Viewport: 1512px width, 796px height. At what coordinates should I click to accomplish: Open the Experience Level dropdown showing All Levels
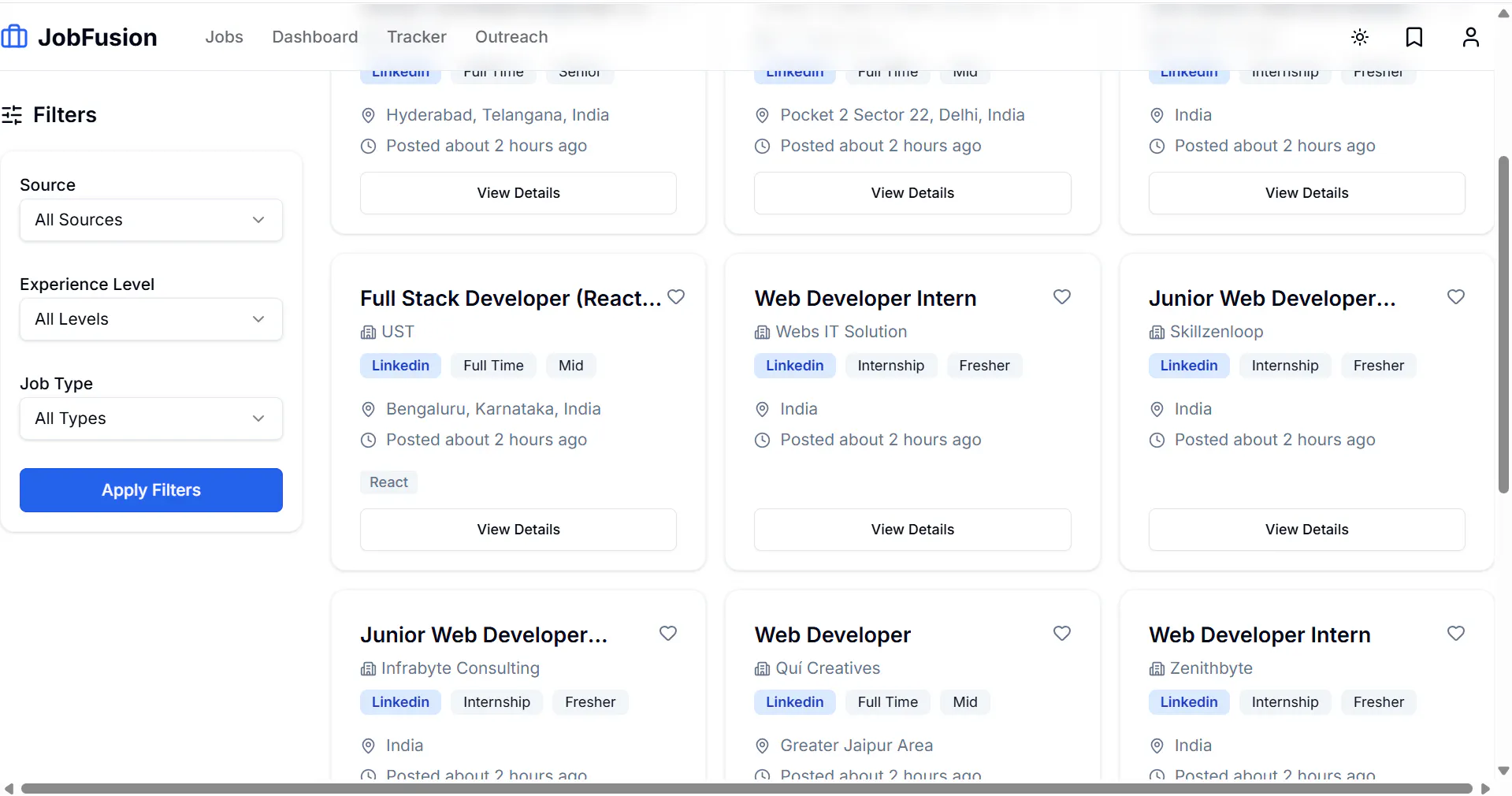(151, 319)
